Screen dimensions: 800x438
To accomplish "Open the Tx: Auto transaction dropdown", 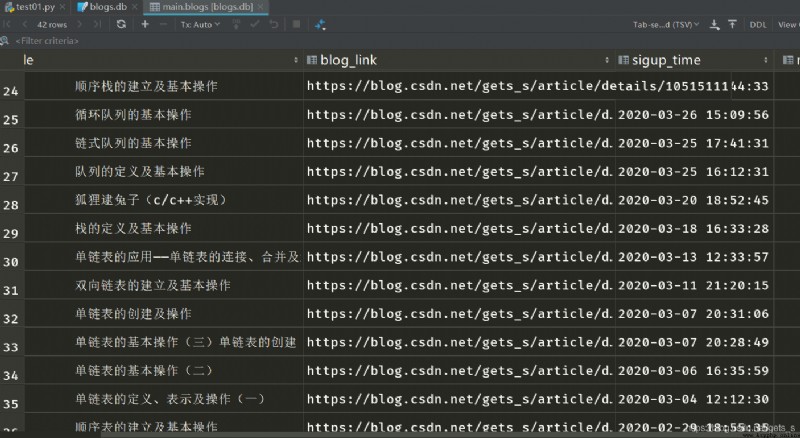I will pyautogui.click(x=201, y=24).
